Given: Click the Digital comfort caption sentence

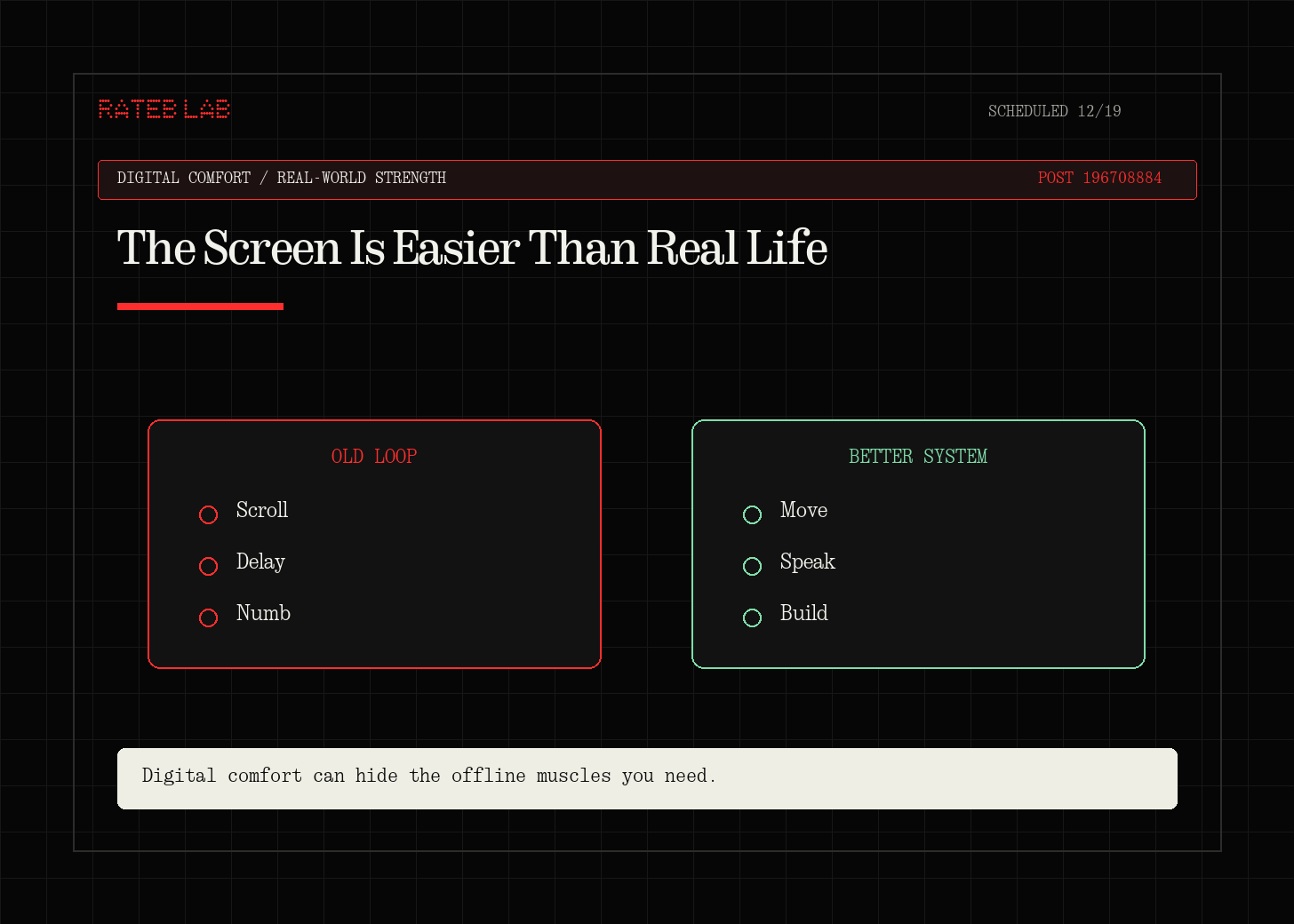Looking at the screenshot, I should [429, 776].
